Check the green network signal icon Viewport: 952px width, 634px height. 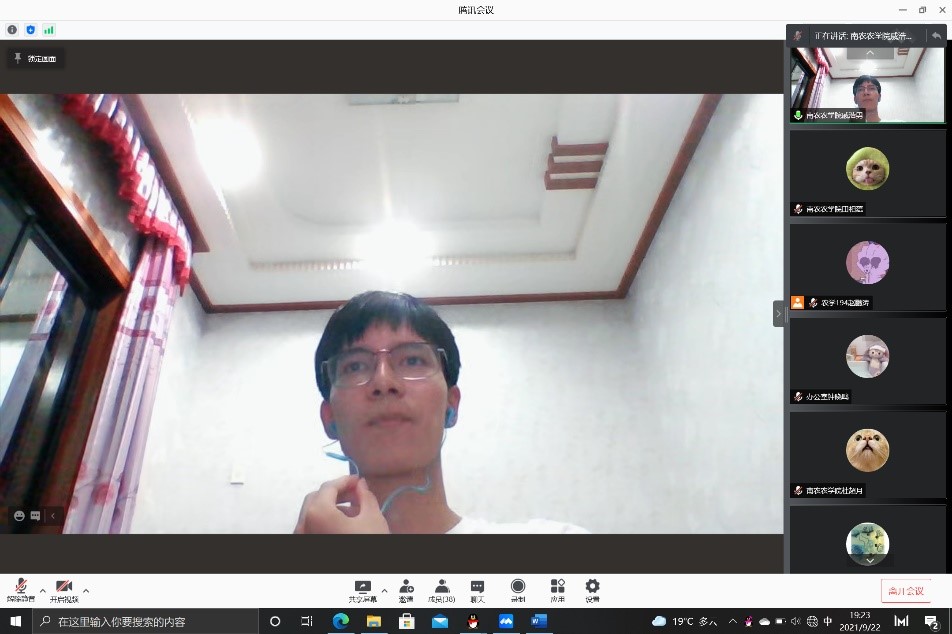coord(48,30)
